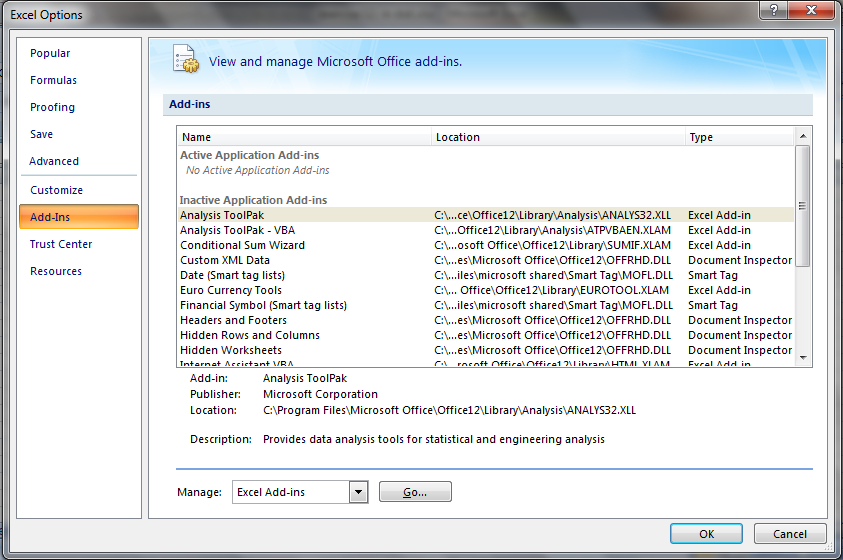This screenshot has width=843, height=560.
Task: Select the Add-Ins category
Action: [x=79, y=217]
